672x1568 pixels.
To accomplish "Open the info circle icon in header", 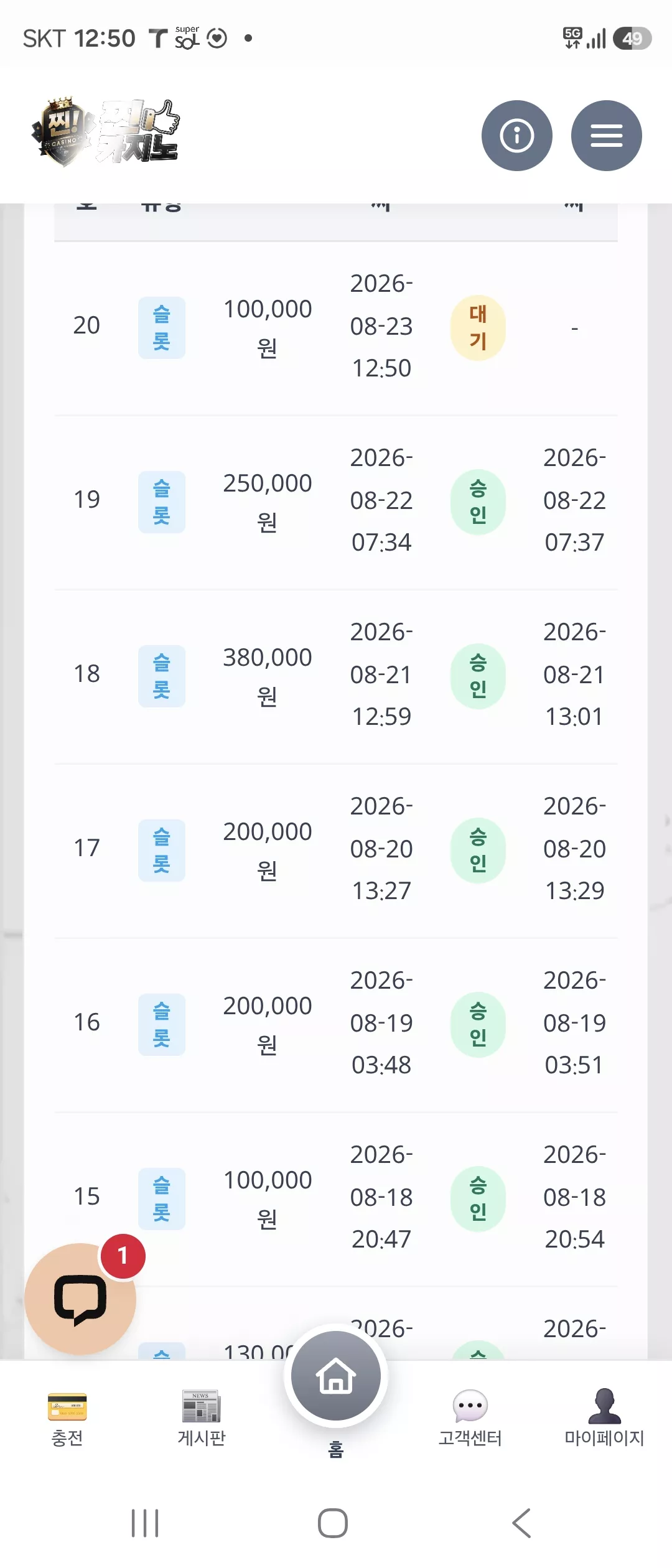I will point(516,135).
